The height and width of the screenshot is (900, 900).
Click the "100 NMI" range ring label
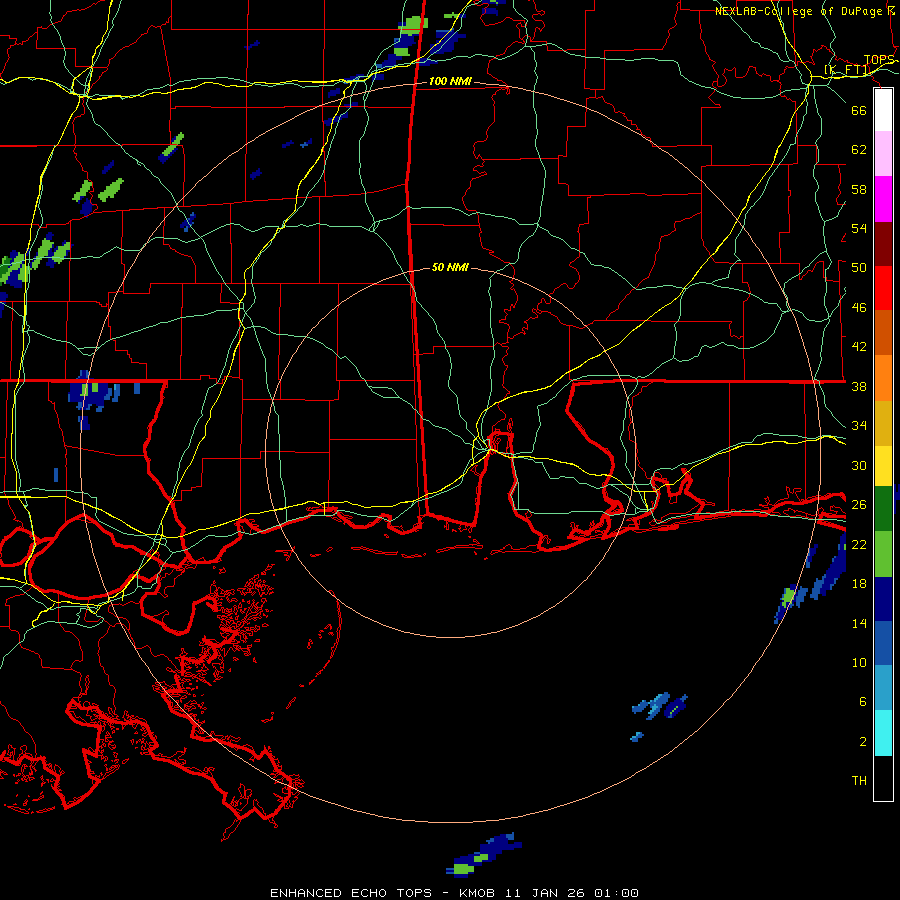click(450, 82)
